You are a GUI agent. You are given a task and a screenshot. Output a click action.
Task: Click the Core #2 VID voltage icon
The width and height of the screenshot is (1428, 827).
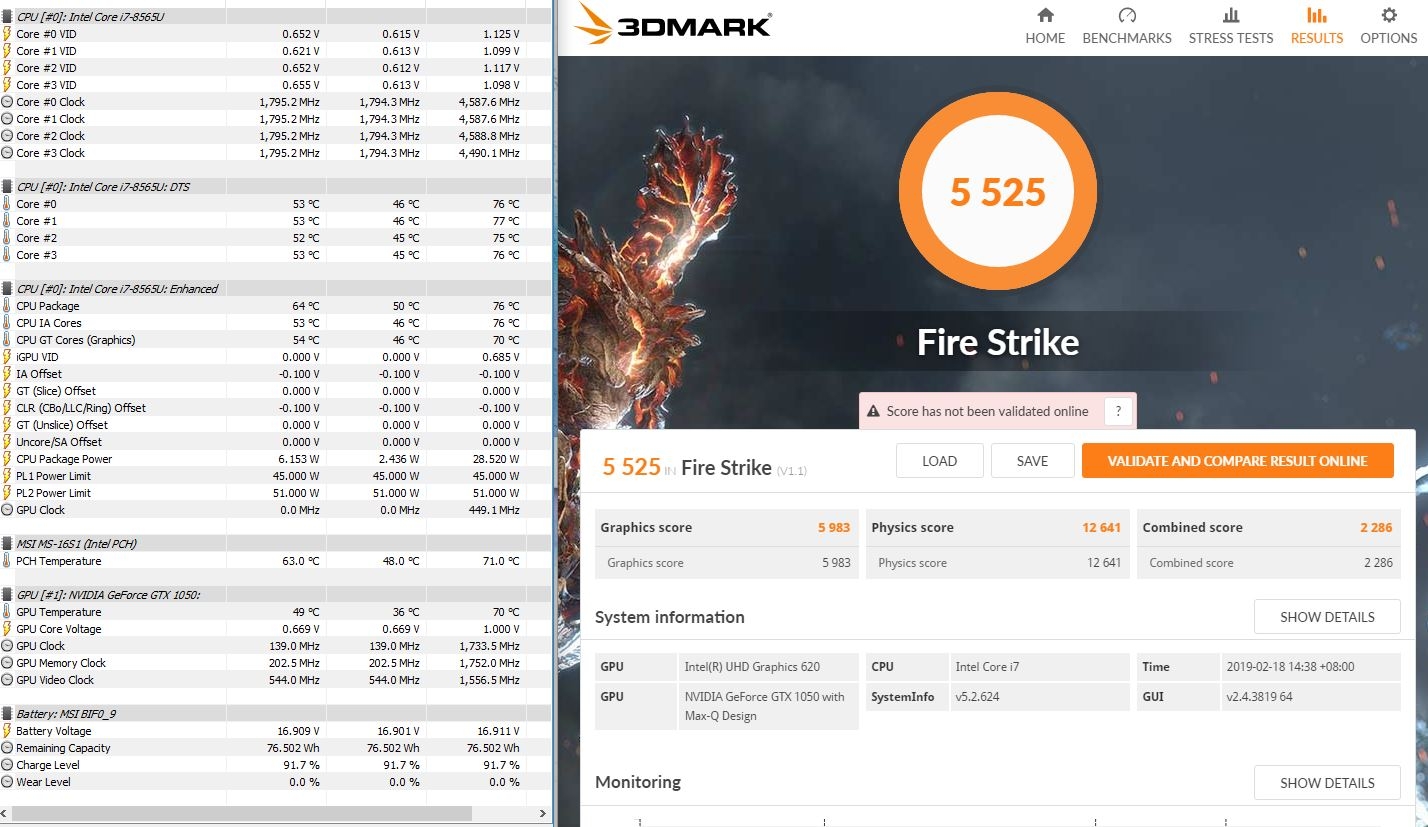[x=8, y=68]
